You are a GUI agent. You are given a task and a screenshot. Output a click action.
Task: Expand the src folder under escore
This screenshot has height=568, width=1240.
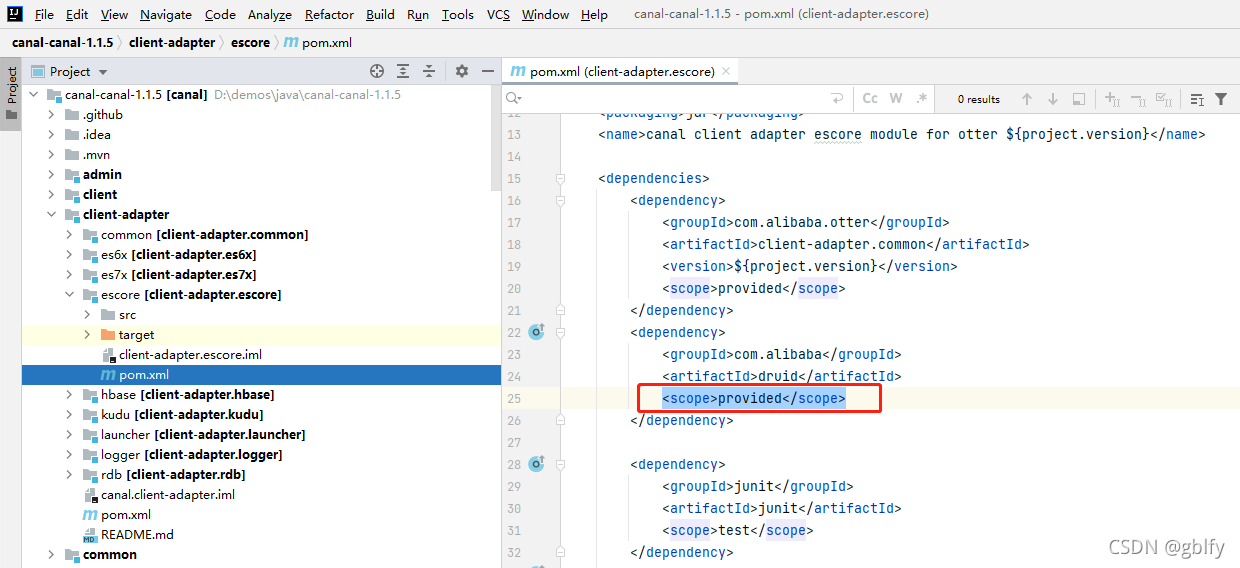tap(88, 314)
